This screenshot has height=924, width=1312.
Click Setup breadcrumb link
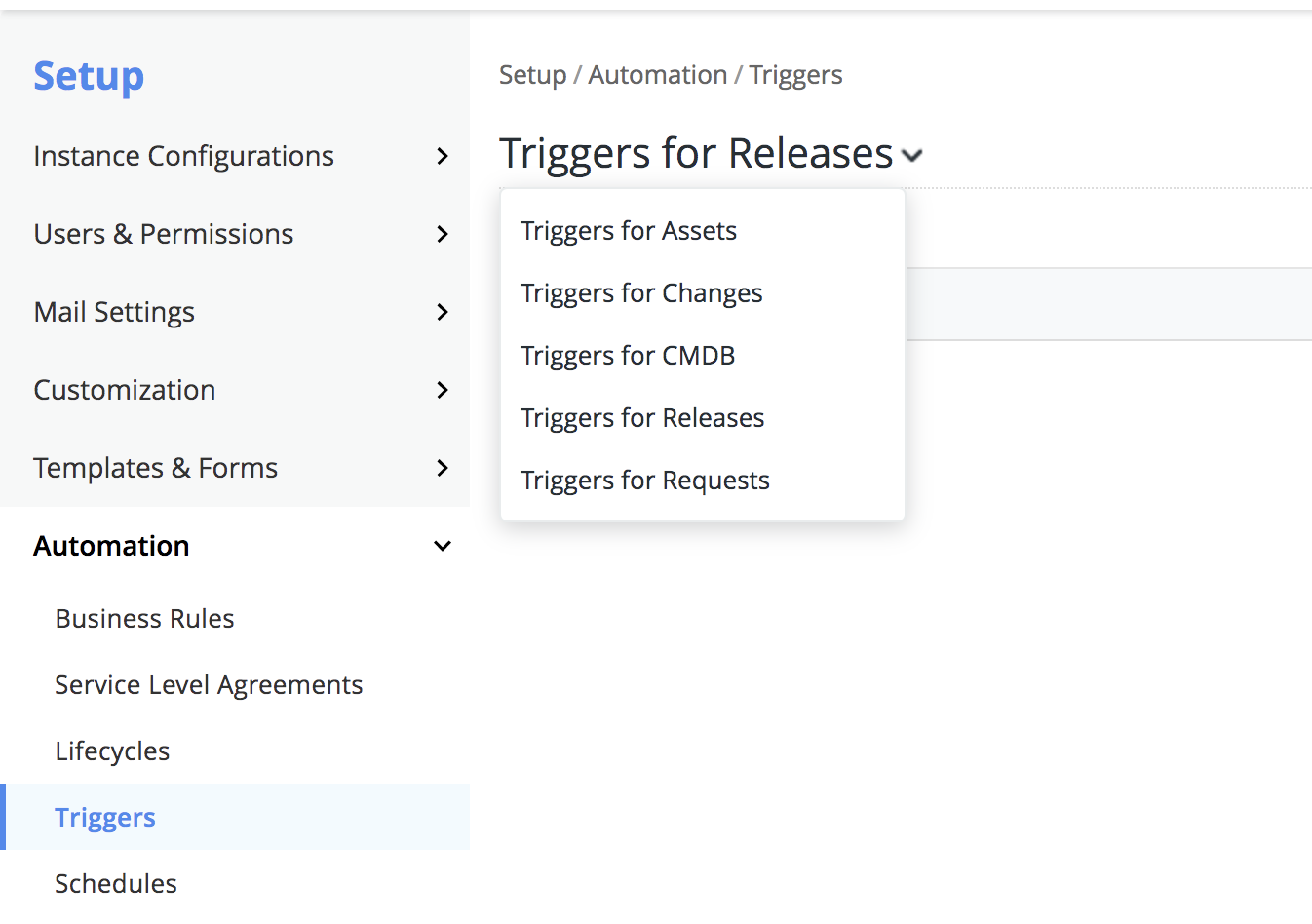[x=532, y=75]
